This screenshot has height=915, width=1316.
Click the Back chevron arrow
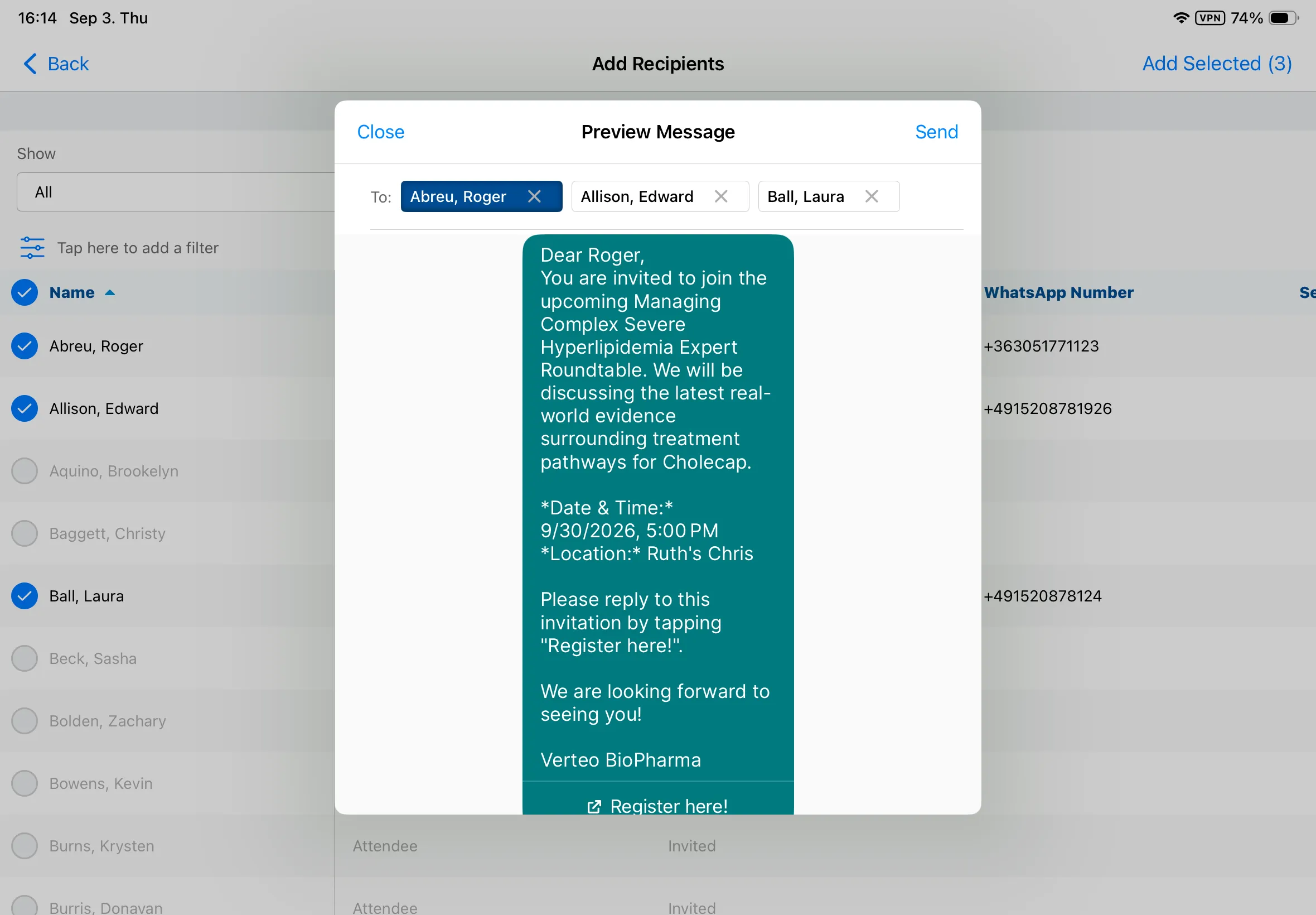click(x=30, y=64)
